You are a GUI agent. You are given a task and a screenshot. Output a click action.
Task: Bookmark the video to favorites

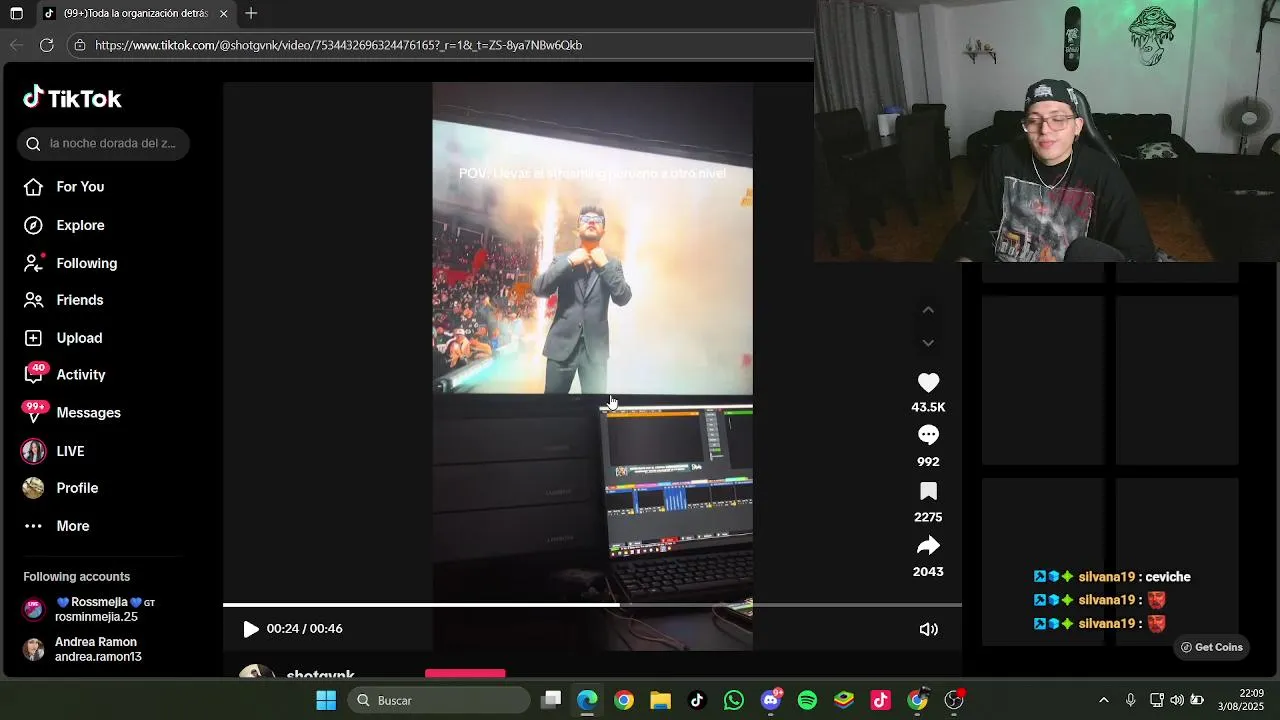click(x=928, y=491)
